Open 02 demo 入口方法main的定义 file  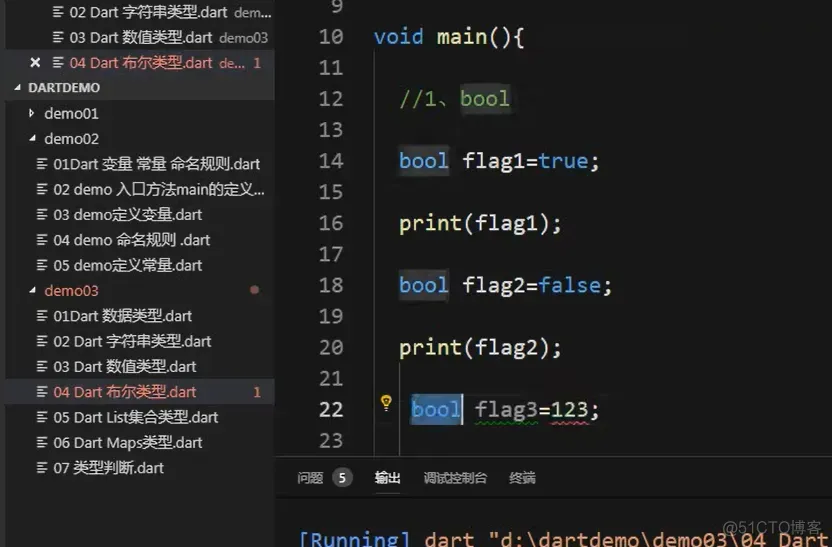coord(140,189)
